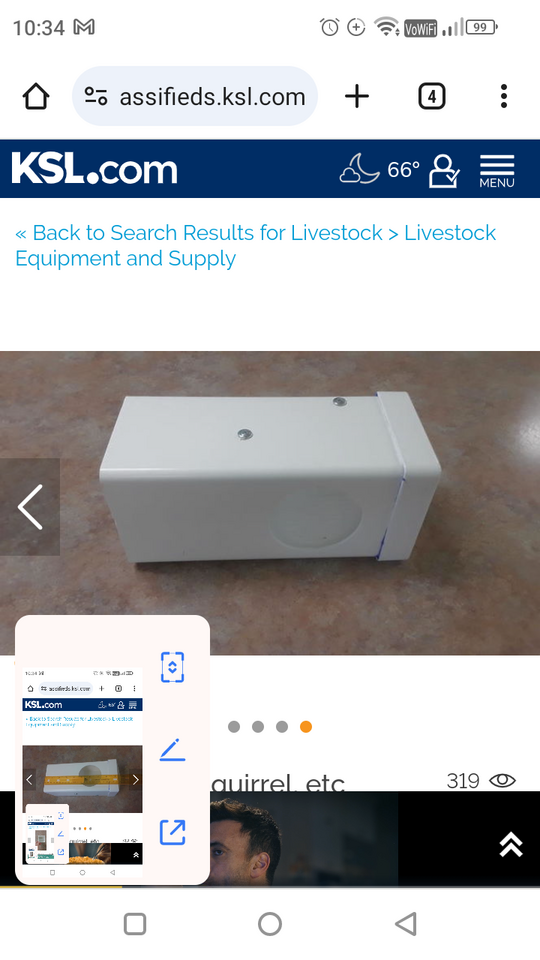This screenshot has height=960, width=540.
Task: Open the user account icon
Action: click(x=444, y=170)
